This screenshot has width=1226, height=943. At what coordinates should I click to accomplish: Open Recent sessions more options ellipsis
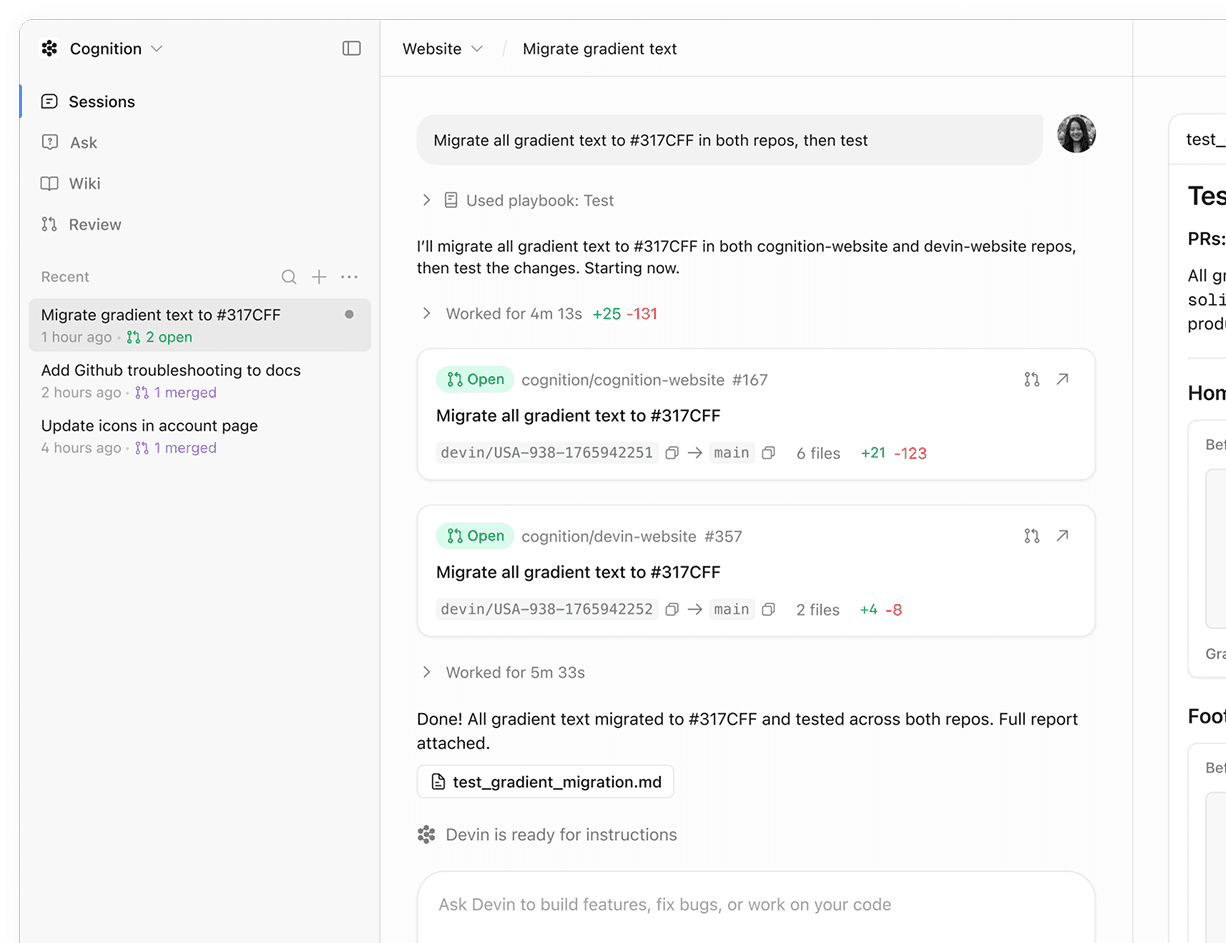tap(349, 277)
